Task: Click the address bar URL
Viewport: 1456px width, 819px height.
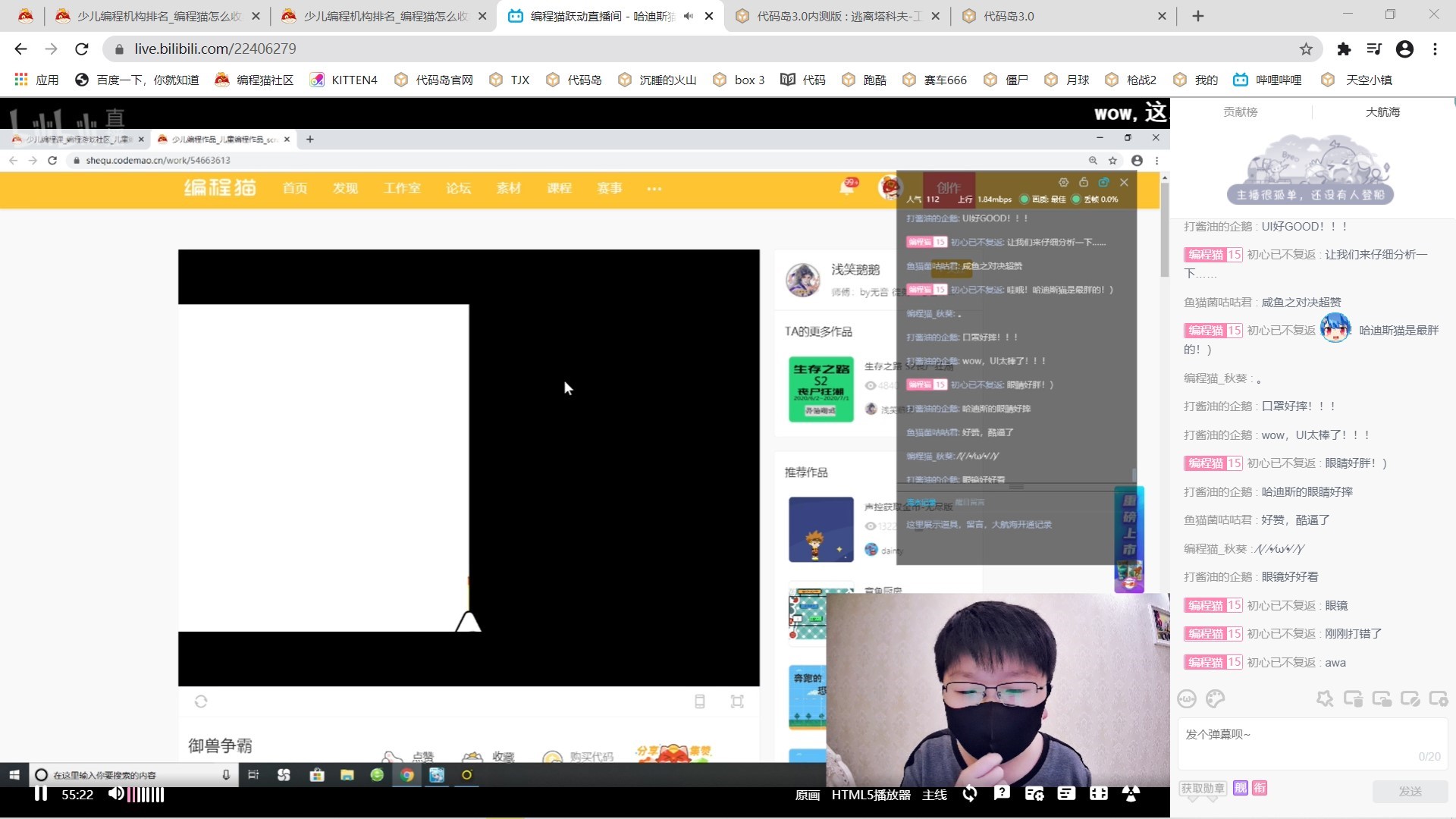Action: tap(215, 49)
